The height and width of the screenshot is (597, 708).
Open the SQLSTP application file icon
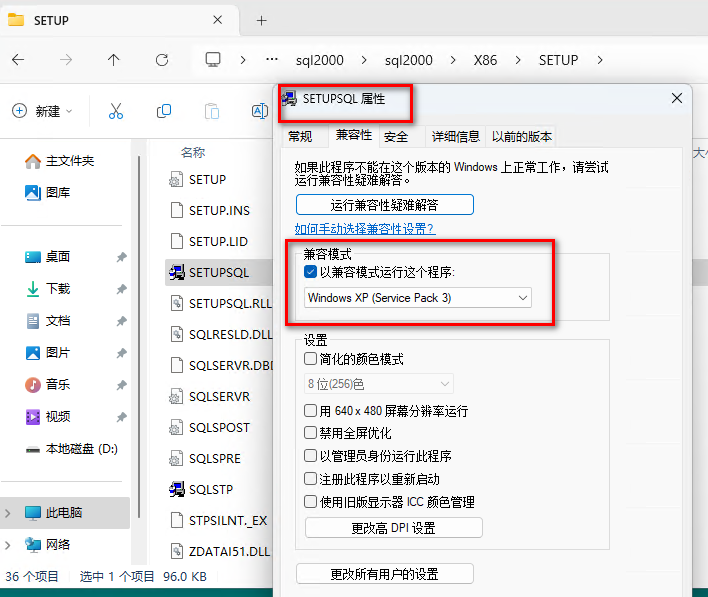(x=176, y=489)
